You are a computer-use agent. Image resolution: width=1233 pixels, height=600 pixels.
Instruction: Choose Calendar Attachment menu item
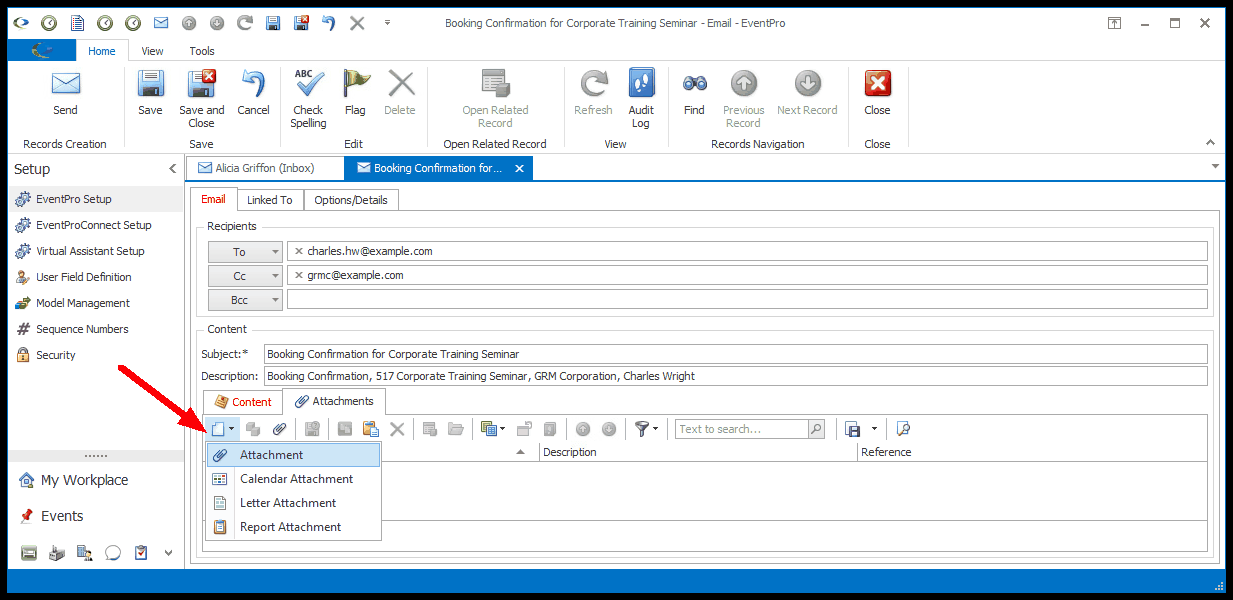[x=293, y=479]
